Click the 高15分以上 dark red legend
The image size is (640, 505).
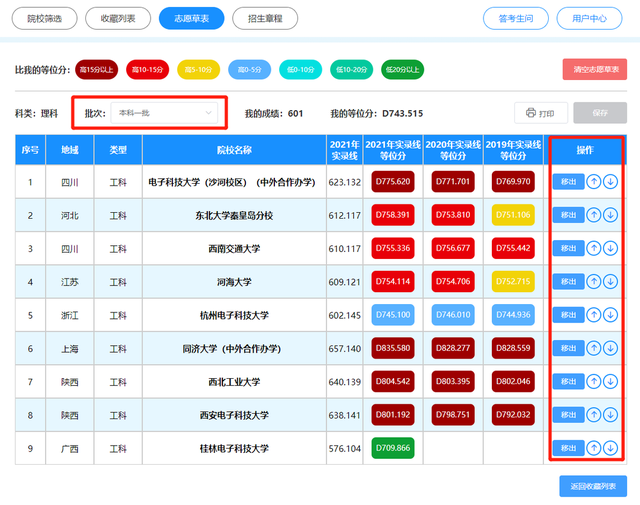(96, 69)
